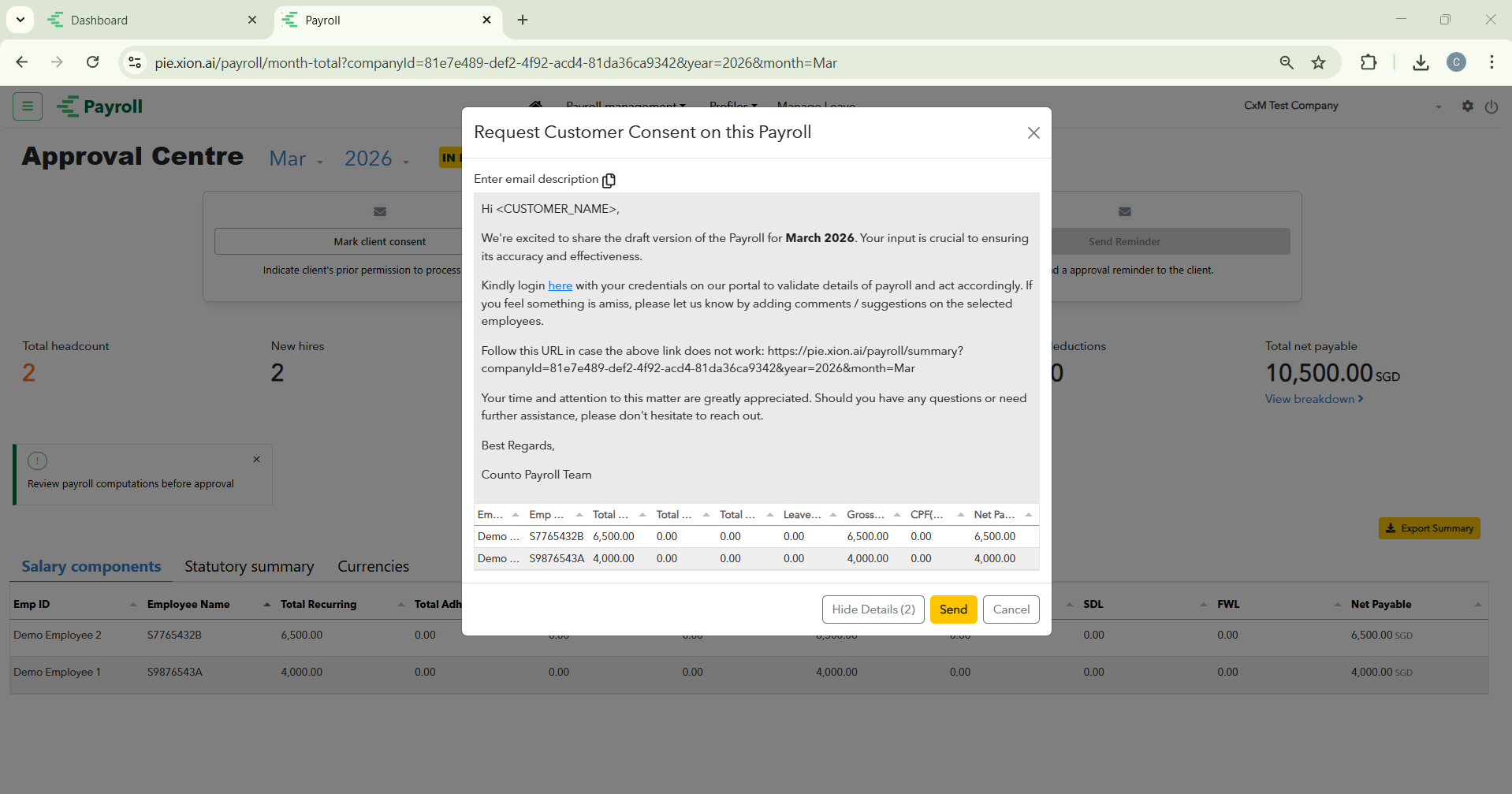Click the Hide Details (2) button
This screenshot has width=1512, height=794.
[873, 609]
